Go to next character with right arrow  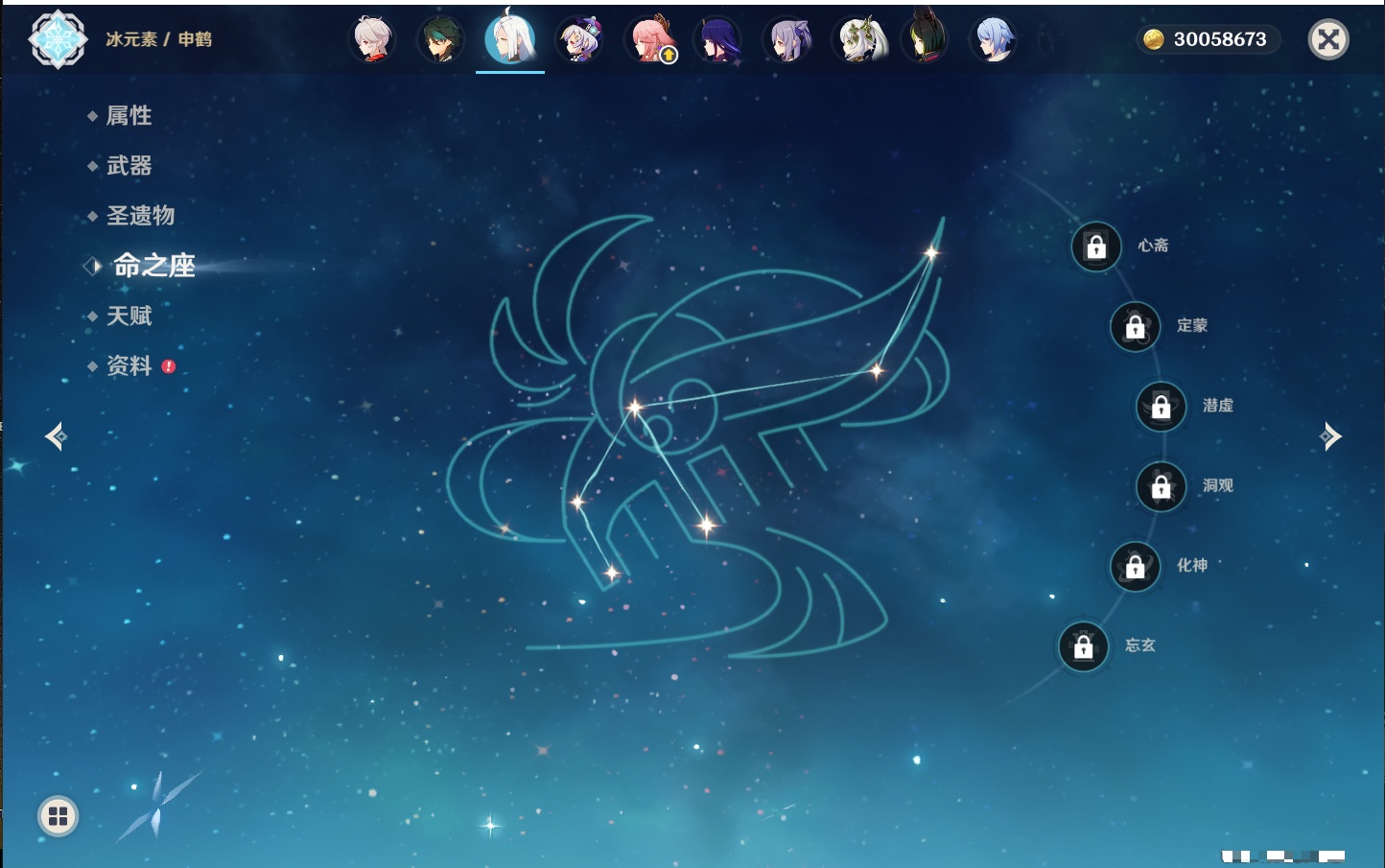point(1330,436)
